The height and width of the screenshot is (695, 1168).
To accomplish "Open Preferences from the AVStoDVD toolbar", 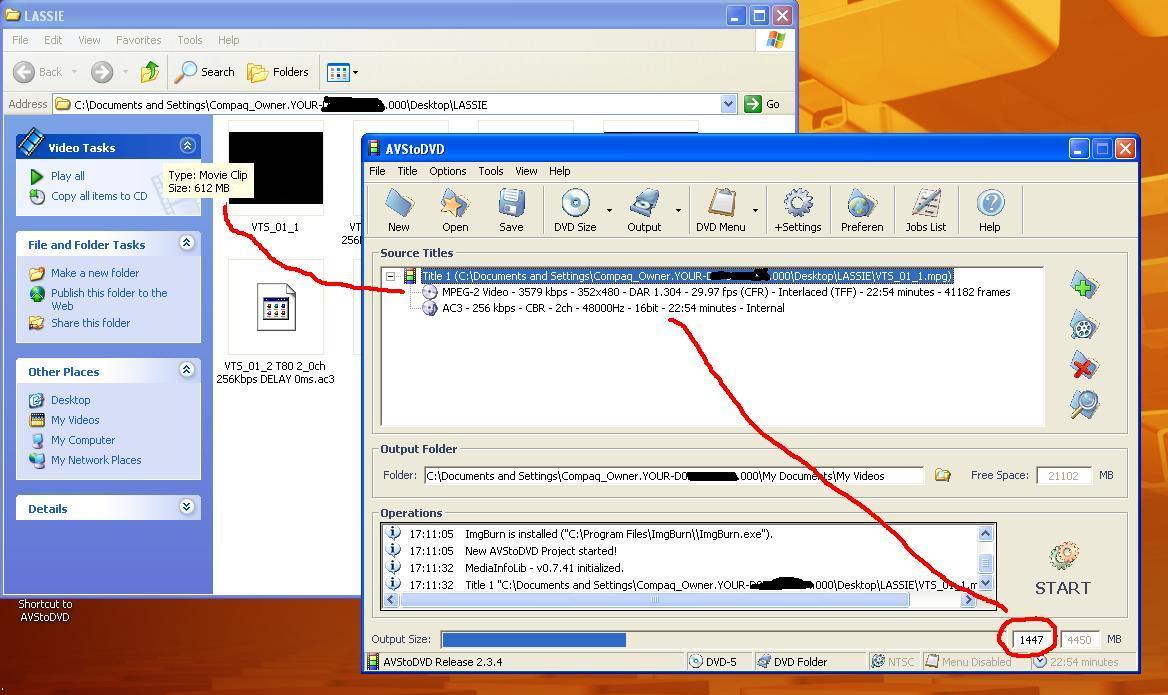I will click(x=862, y=210).
